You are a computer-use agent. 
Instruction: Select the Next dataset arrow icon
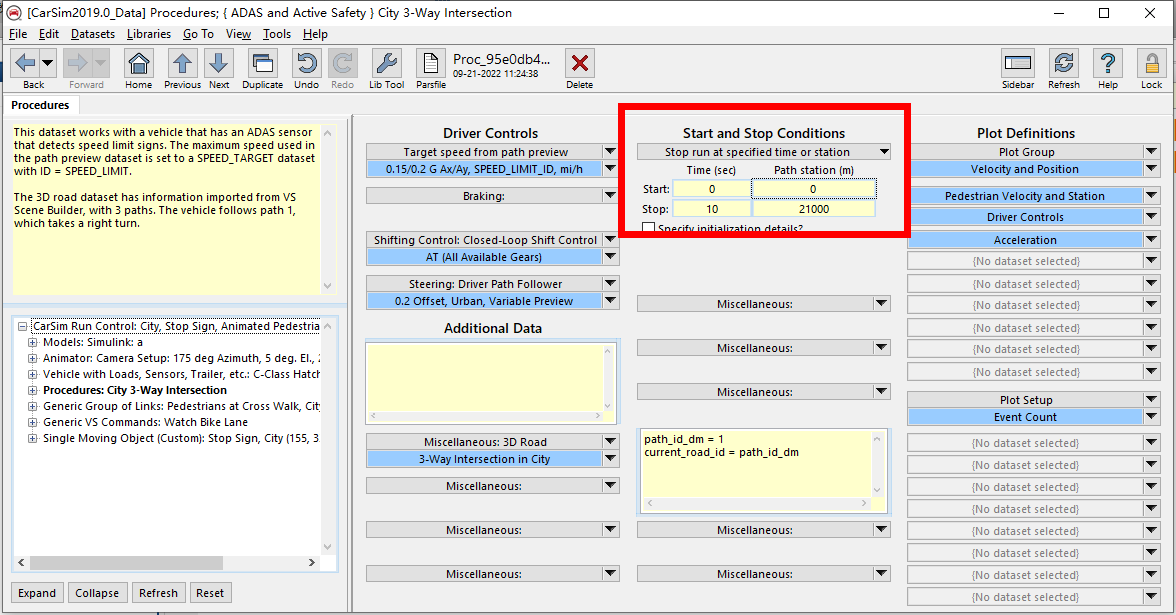coord(218,63)
